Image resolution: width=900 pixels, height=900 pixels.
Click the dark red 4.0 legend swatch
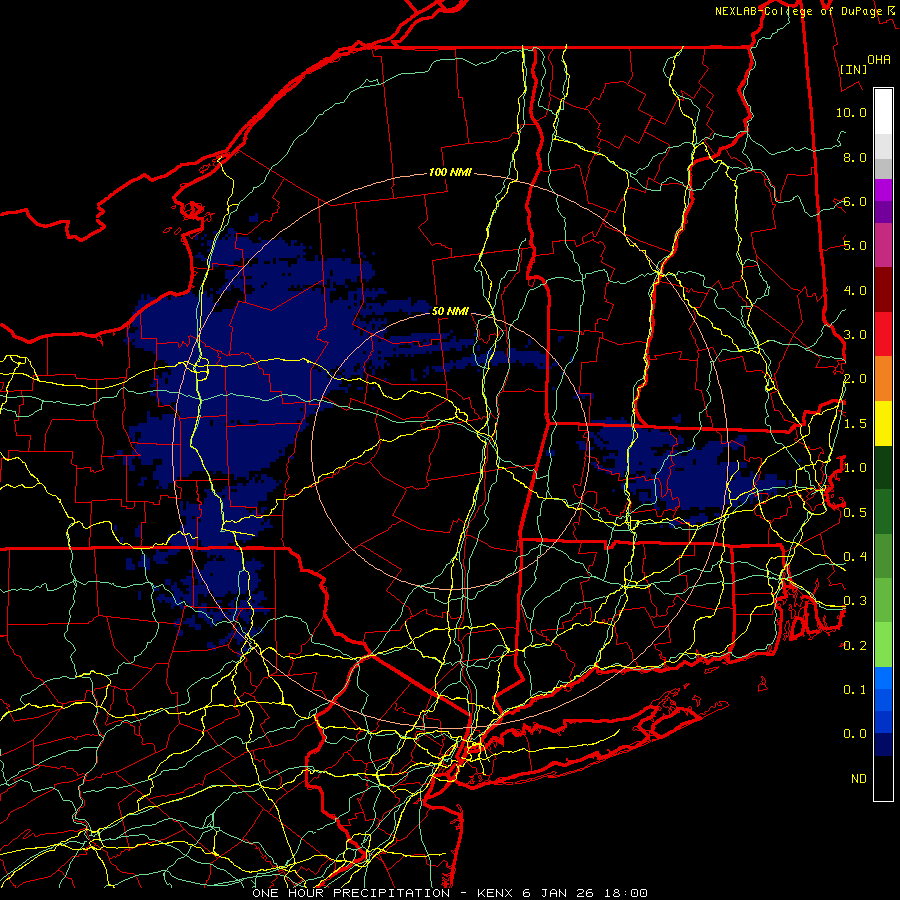[883, 290]
